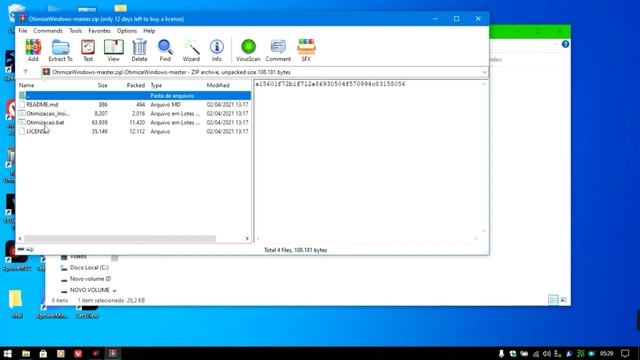Screen dimensions: 640x360
Task: Click the SFX toolbar icon
Action: [x=306, y=50]
